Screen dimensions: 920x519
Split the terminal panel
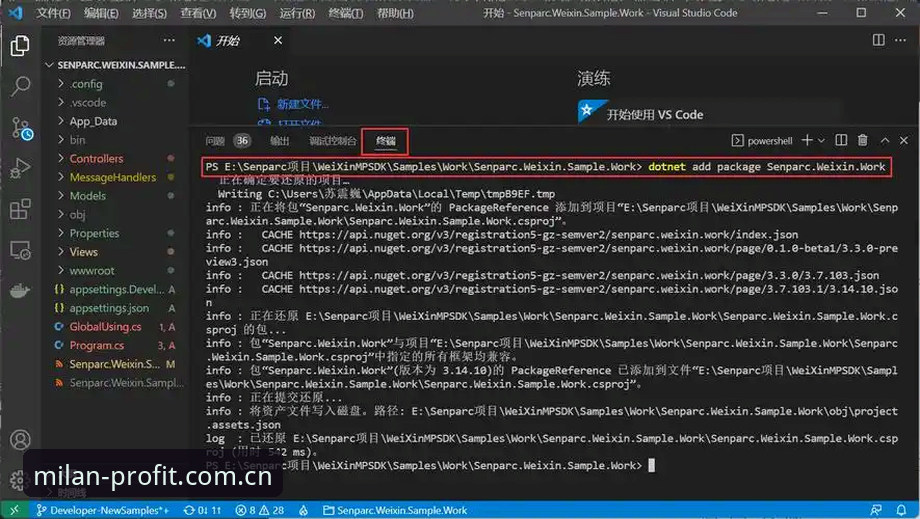(x=841, y=140)
